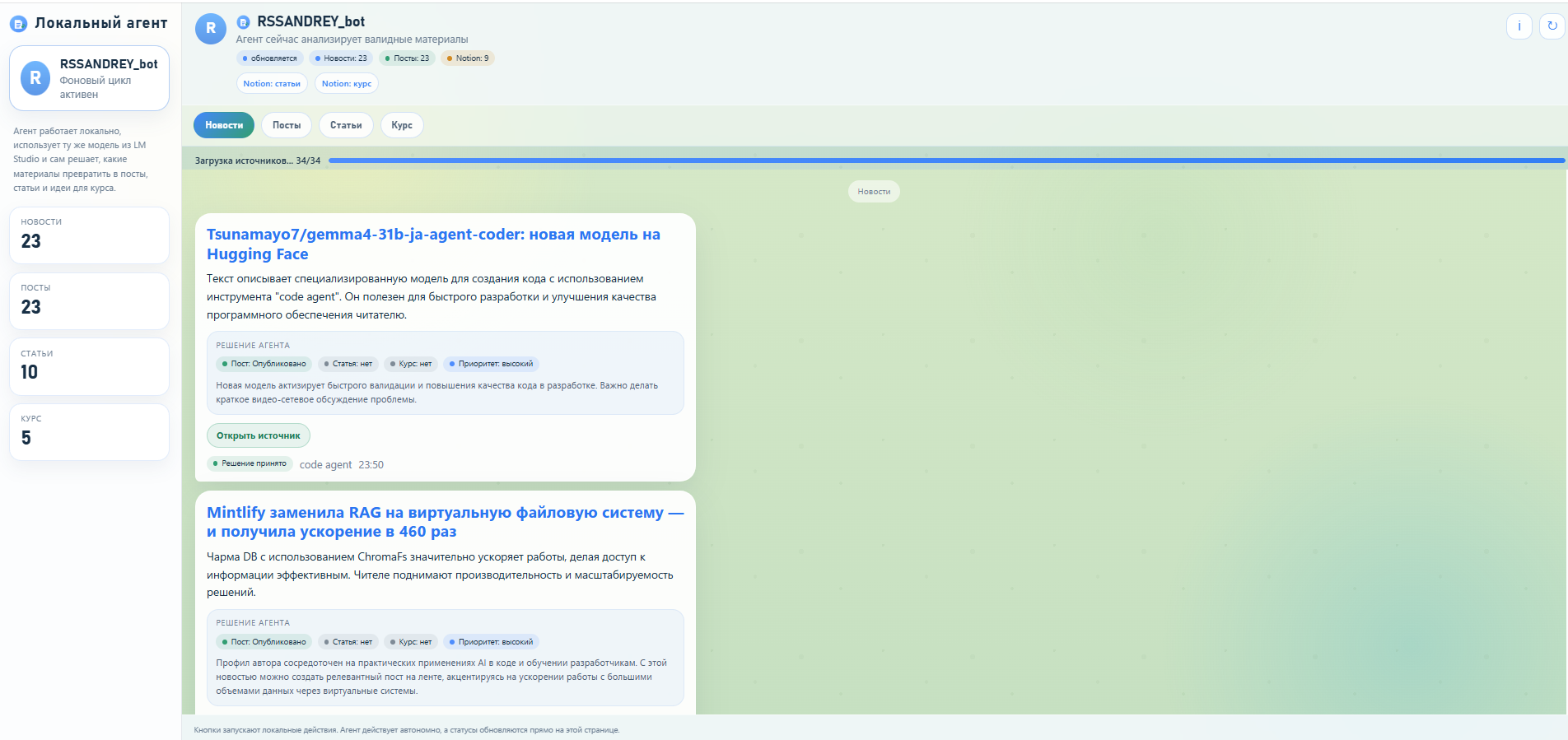Image resolution: width=1568 pixels, height=740 pixels.
Task: Click the RSSANDREY_bot avatar in header
Action: (x=211, y=29)
